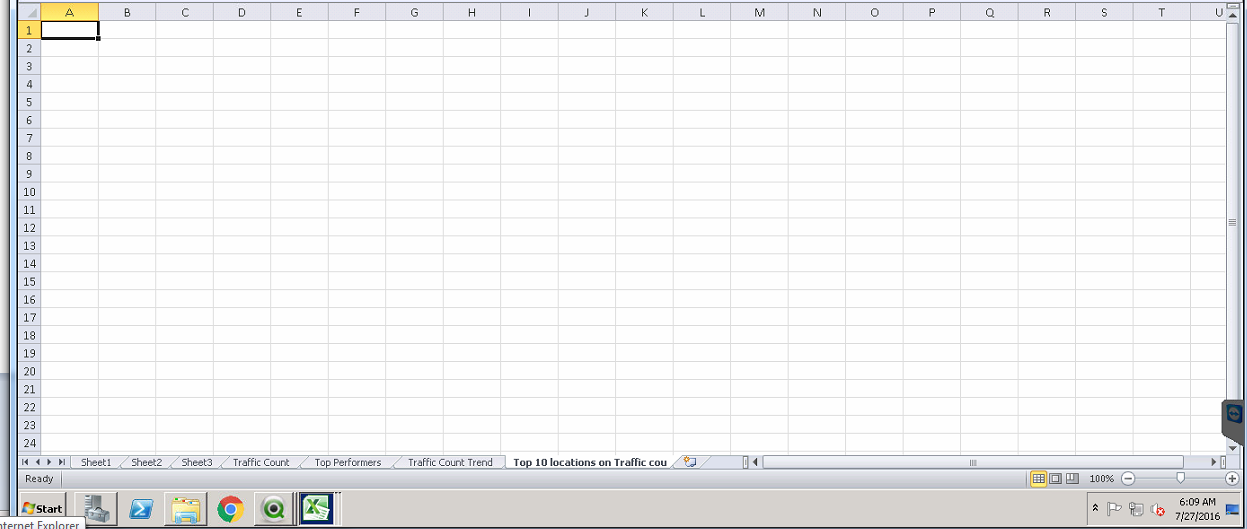Open the Traffic Count sheet tab

[x=261, y=462]
